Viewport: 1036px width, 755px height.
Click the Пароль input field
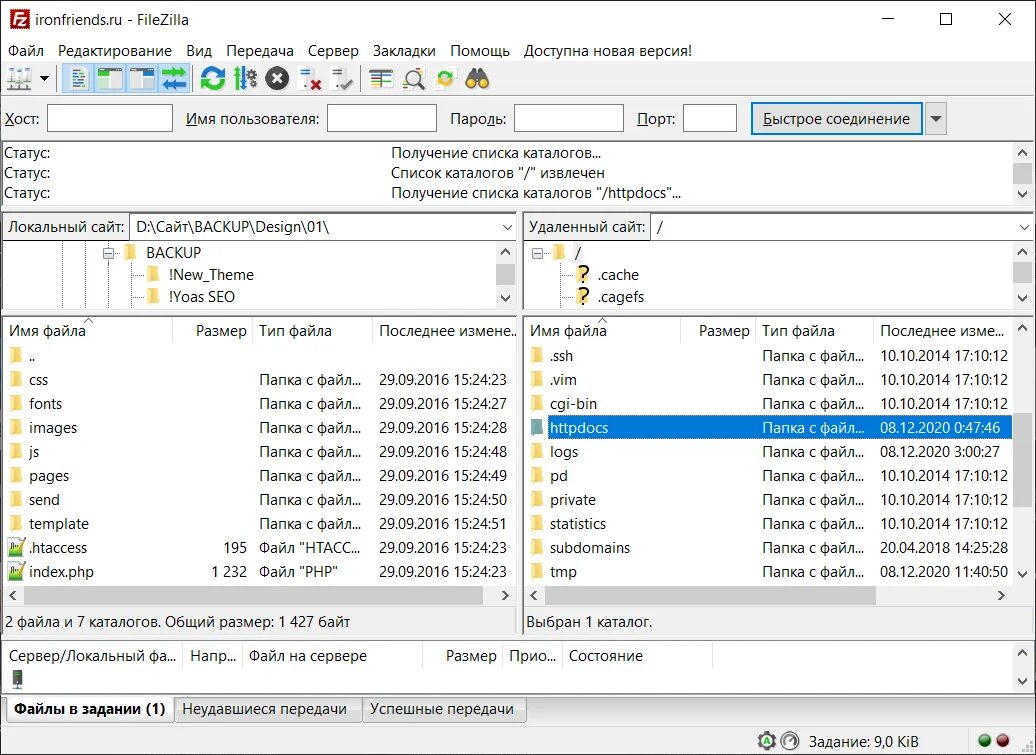[569, 118]
